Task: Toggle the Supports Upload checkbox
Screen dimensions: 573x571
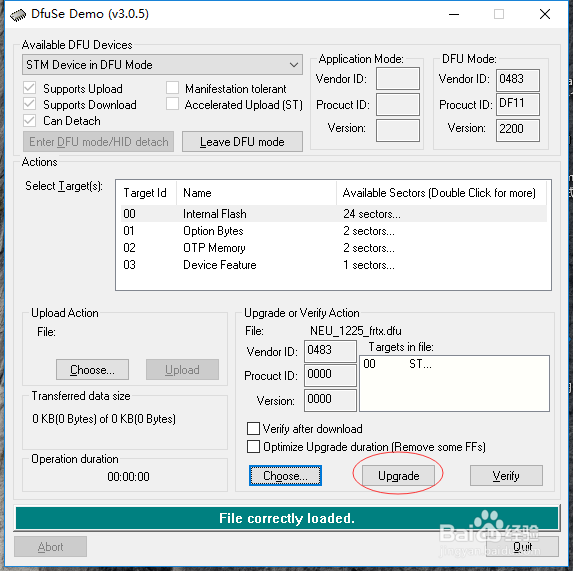Action: (x=29, y=88)
